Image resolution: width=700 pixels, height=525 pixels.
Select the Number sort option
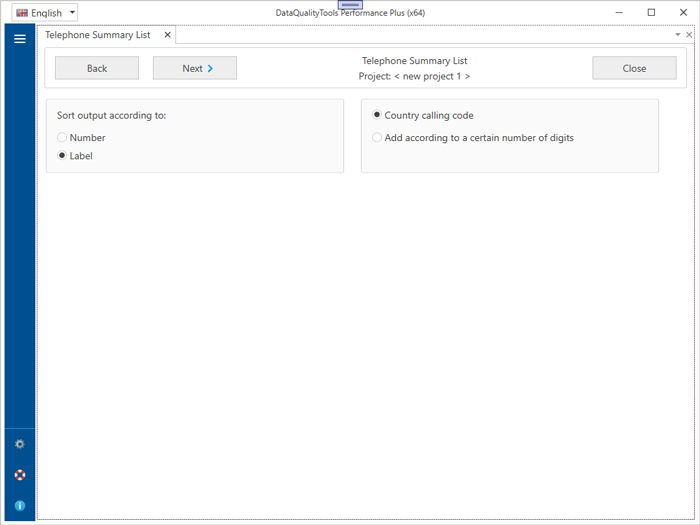coord(62,138)
